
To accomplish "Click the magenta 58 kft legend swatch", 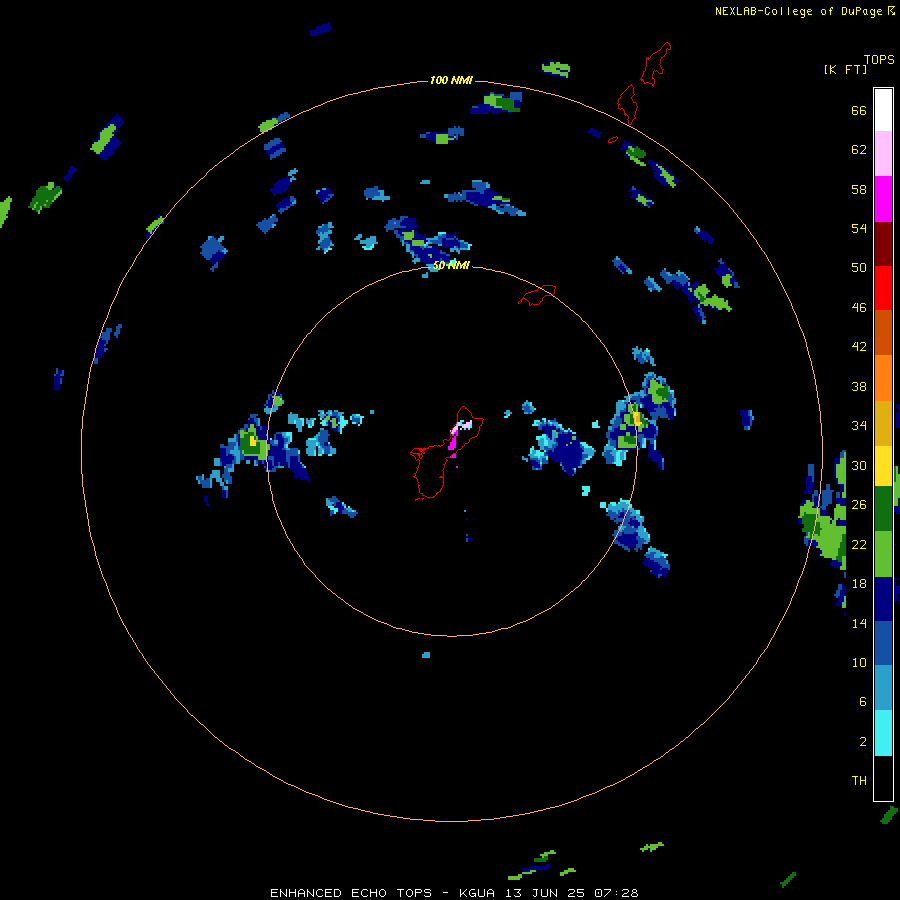I will point(883,199).
